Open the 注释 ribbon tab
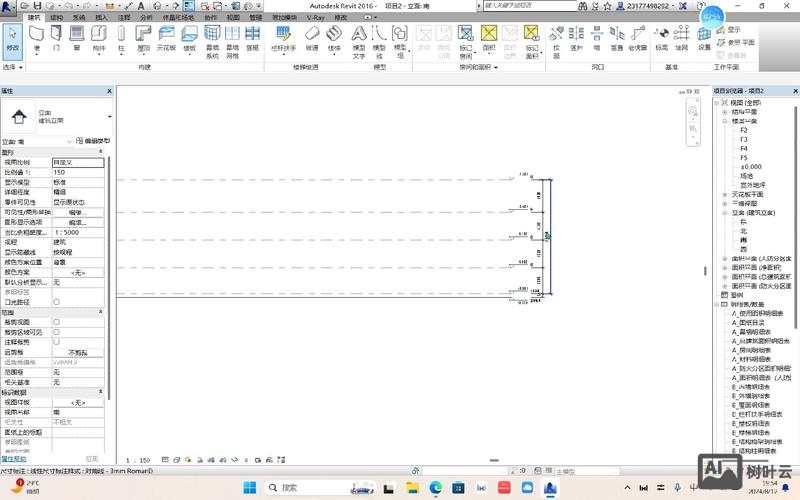 click(124, 18)
